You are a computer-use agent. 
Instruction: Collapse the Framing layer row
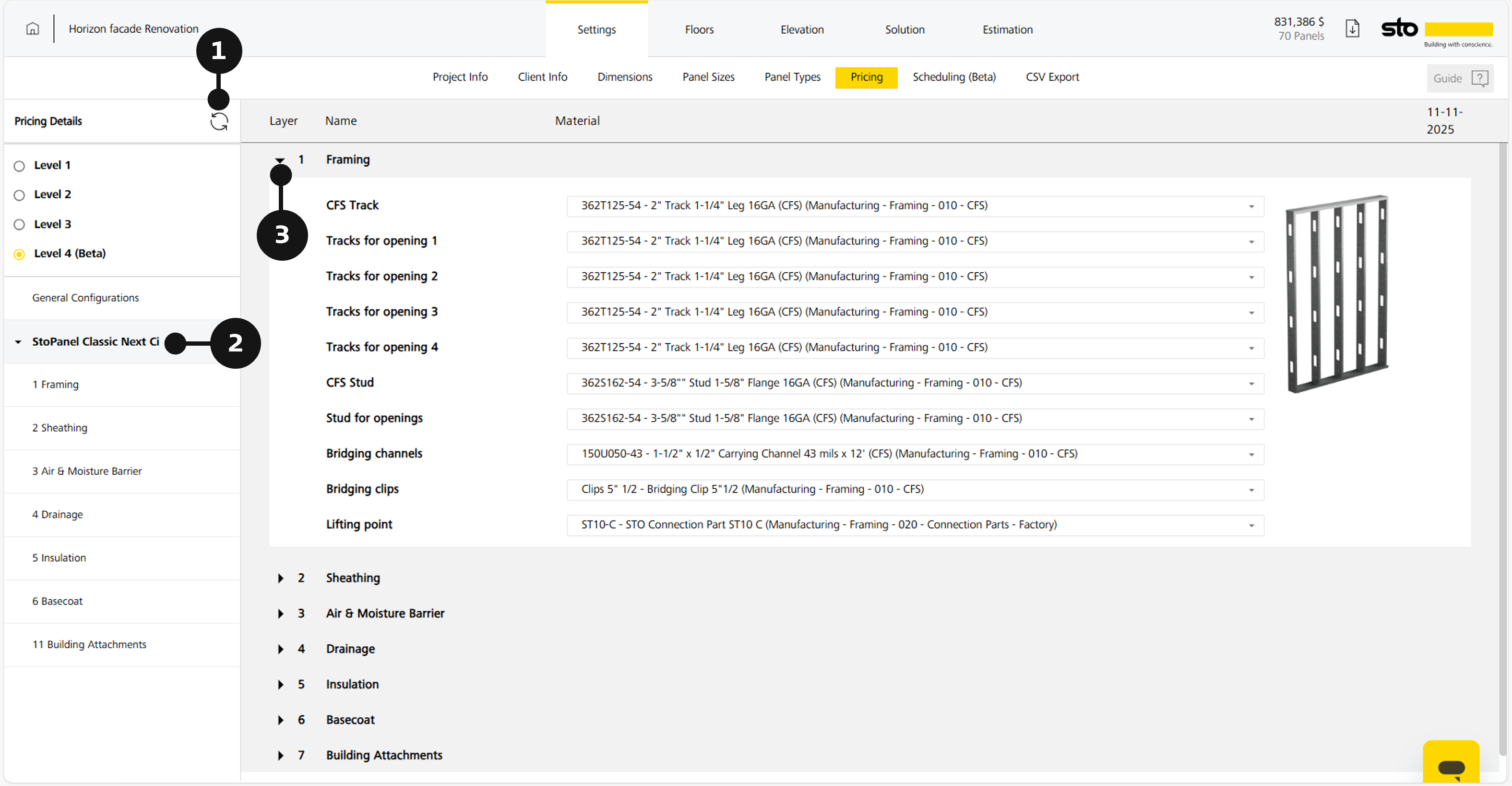click(280, 160)
